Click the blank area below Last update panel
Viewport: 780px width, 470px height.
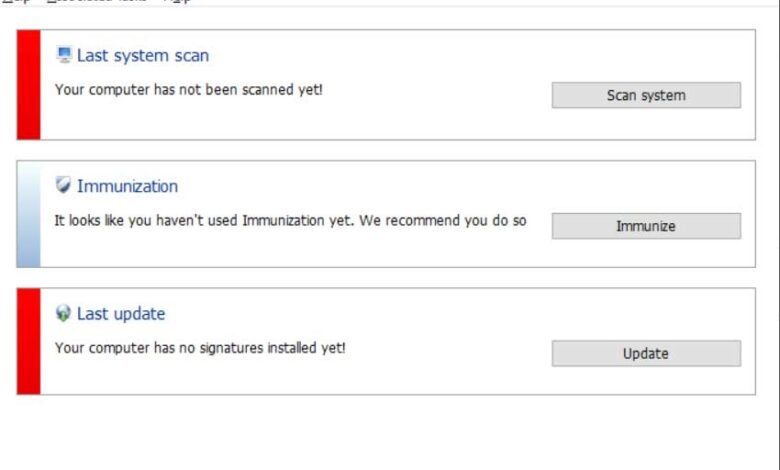pos(390,432)
